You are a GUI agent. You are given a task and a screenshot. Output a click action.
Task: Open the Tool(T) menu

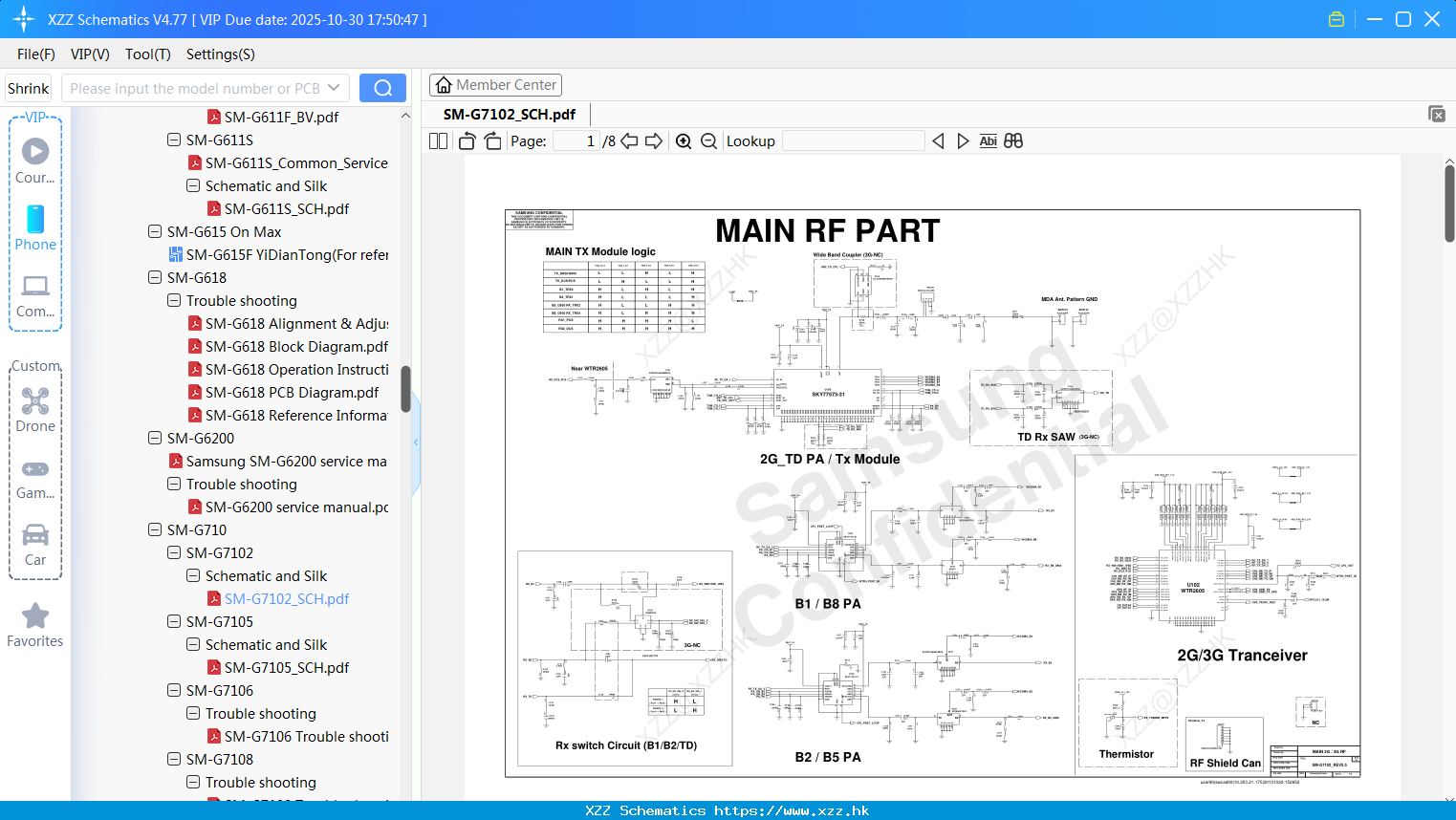tap(148, 54)
